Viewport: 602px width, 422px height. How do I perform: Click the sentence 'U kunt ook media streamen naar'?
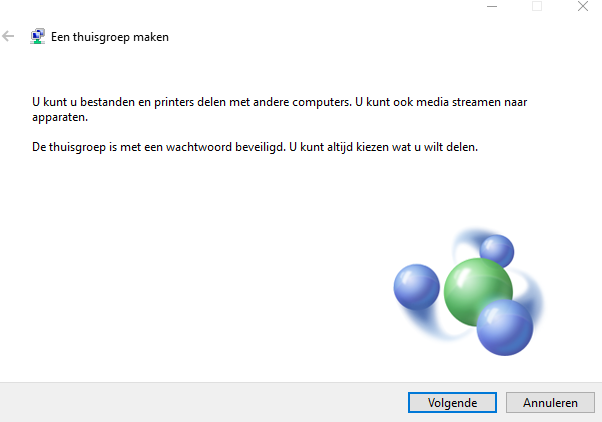click(441, 102)
